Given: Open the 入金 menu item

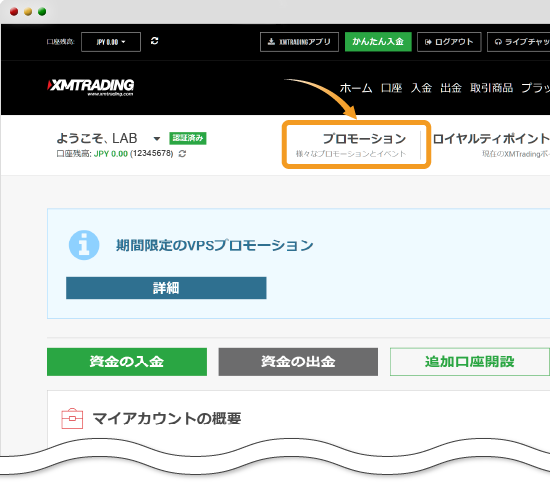Looking at the screenshot, I should point(421,88).
